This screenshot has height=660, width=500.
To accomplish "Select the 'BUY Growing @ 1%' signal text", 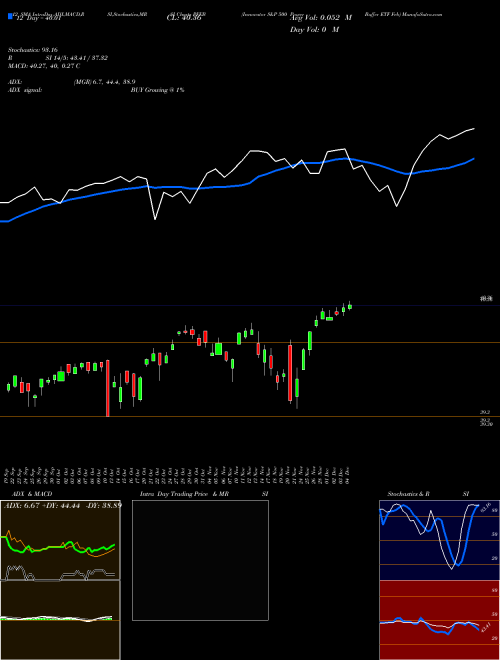I will point(157,90).
